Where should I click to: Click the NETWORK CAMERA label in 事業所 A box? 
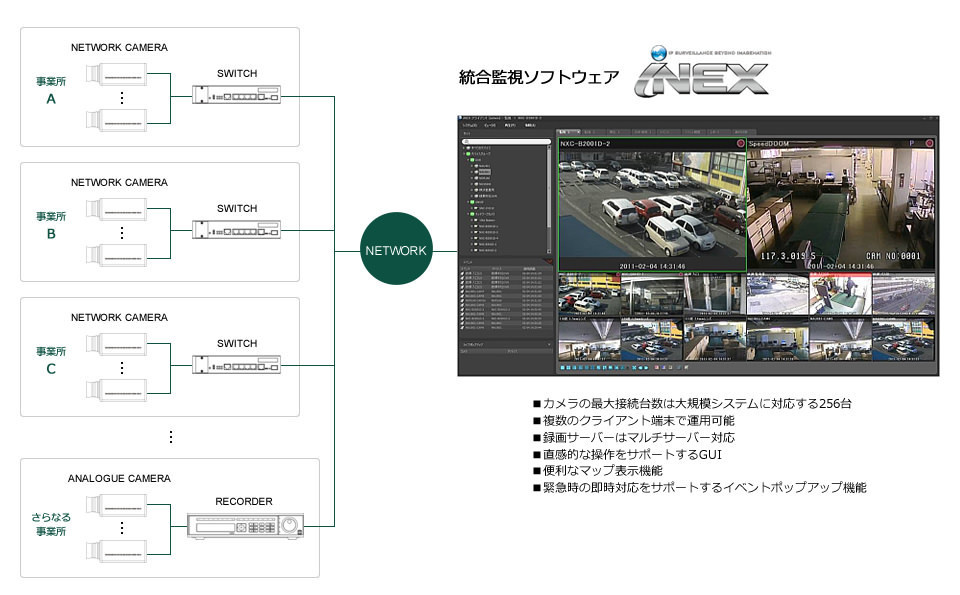coord(119,47)
